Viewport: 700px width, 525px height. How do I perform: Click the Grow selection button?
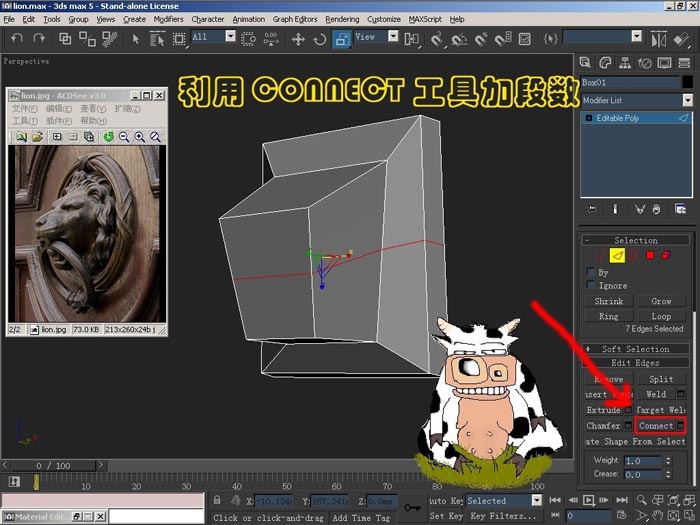coord(661,301)
